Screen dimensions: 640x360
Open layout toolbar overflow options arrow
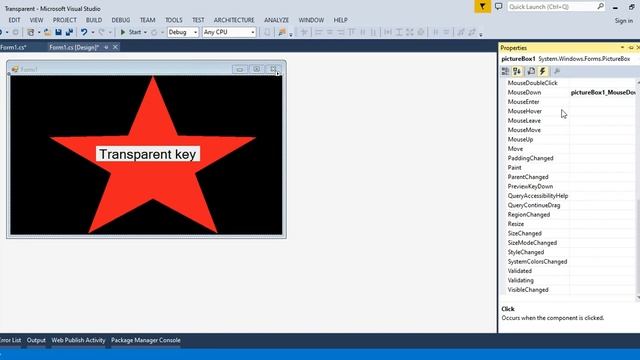pyautogui.click(x=481, y=35)
